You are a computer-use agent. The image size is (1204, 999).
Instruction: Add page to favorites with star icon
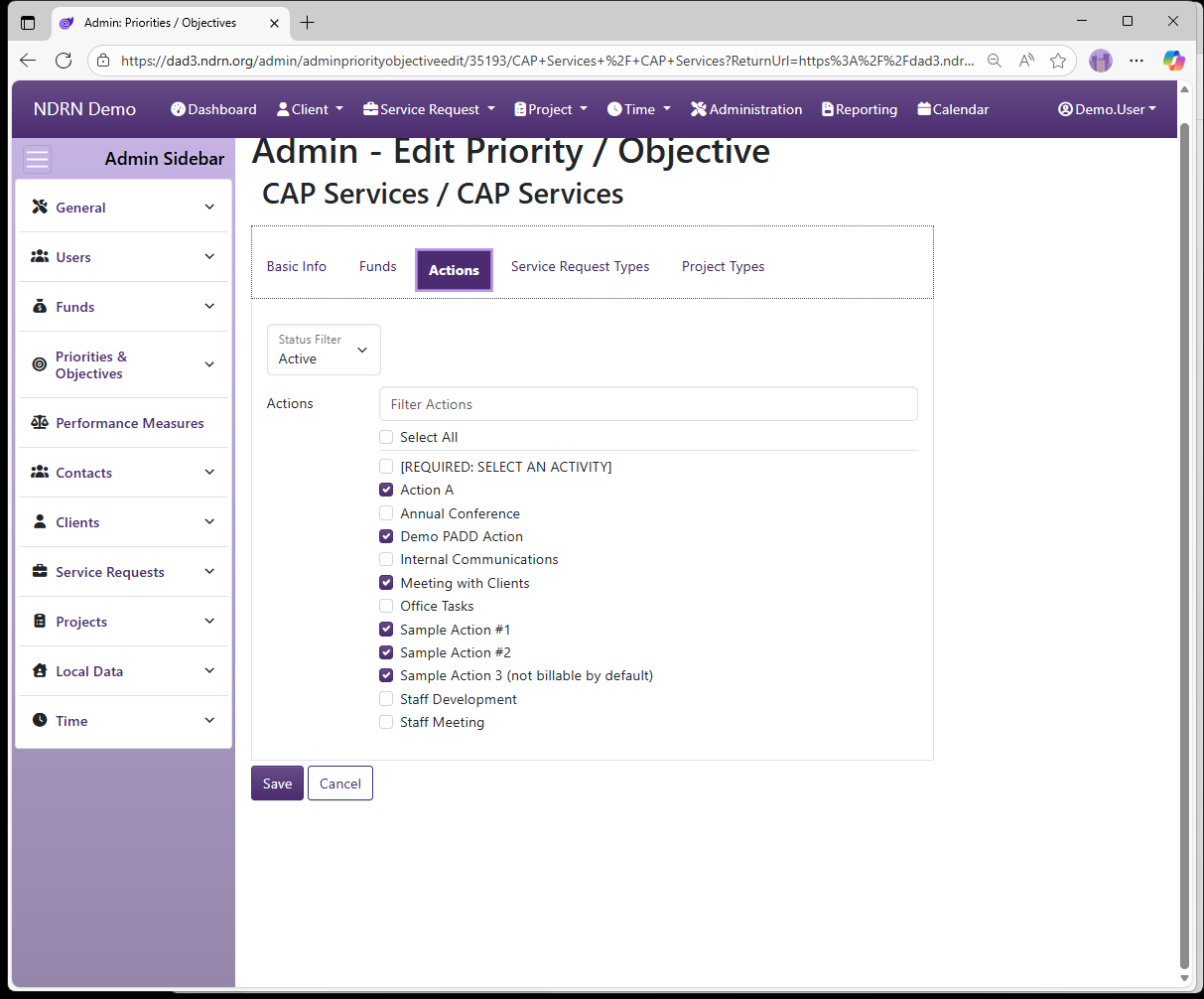pos(1058,61)
